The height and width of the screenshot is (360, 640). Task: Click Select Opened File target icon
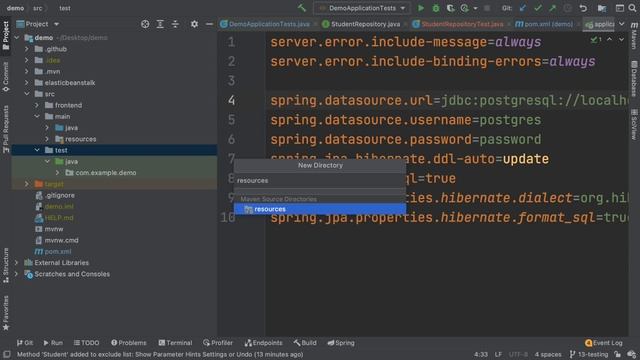pos(145,24)
